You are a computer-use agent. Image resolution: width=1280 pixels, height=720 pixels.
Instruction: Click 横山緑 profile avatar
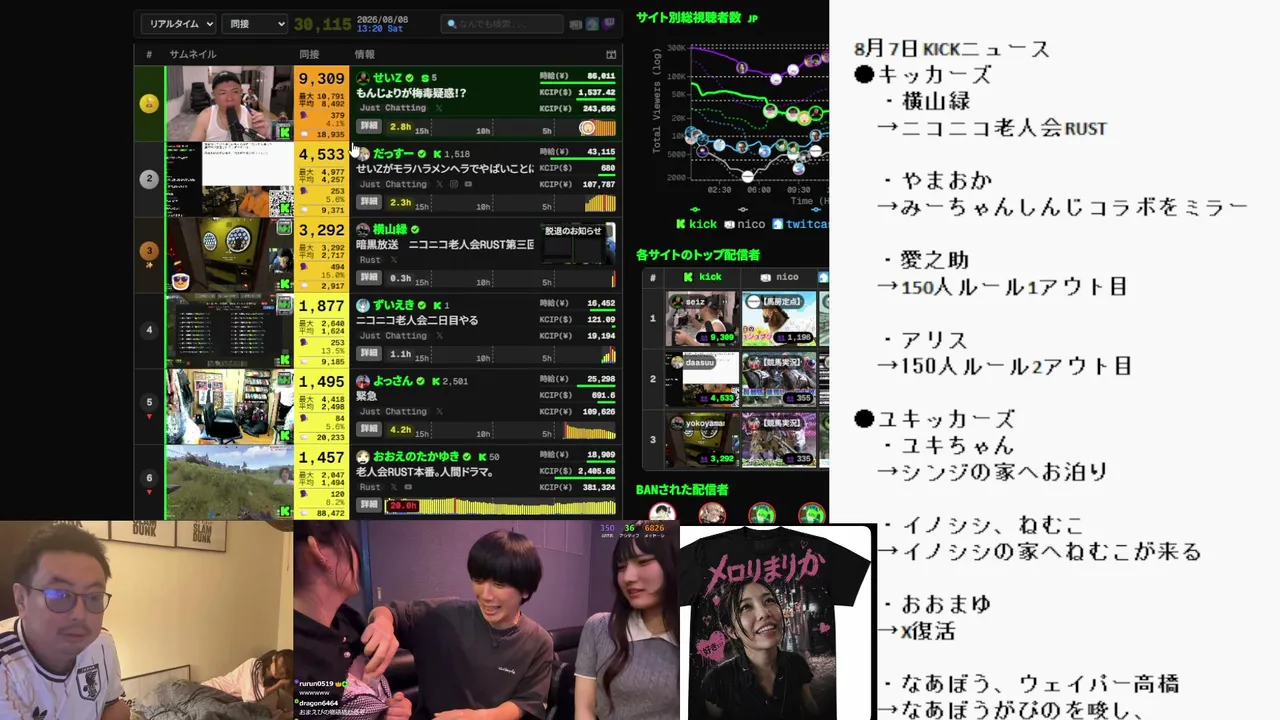(x=363, y=229)
